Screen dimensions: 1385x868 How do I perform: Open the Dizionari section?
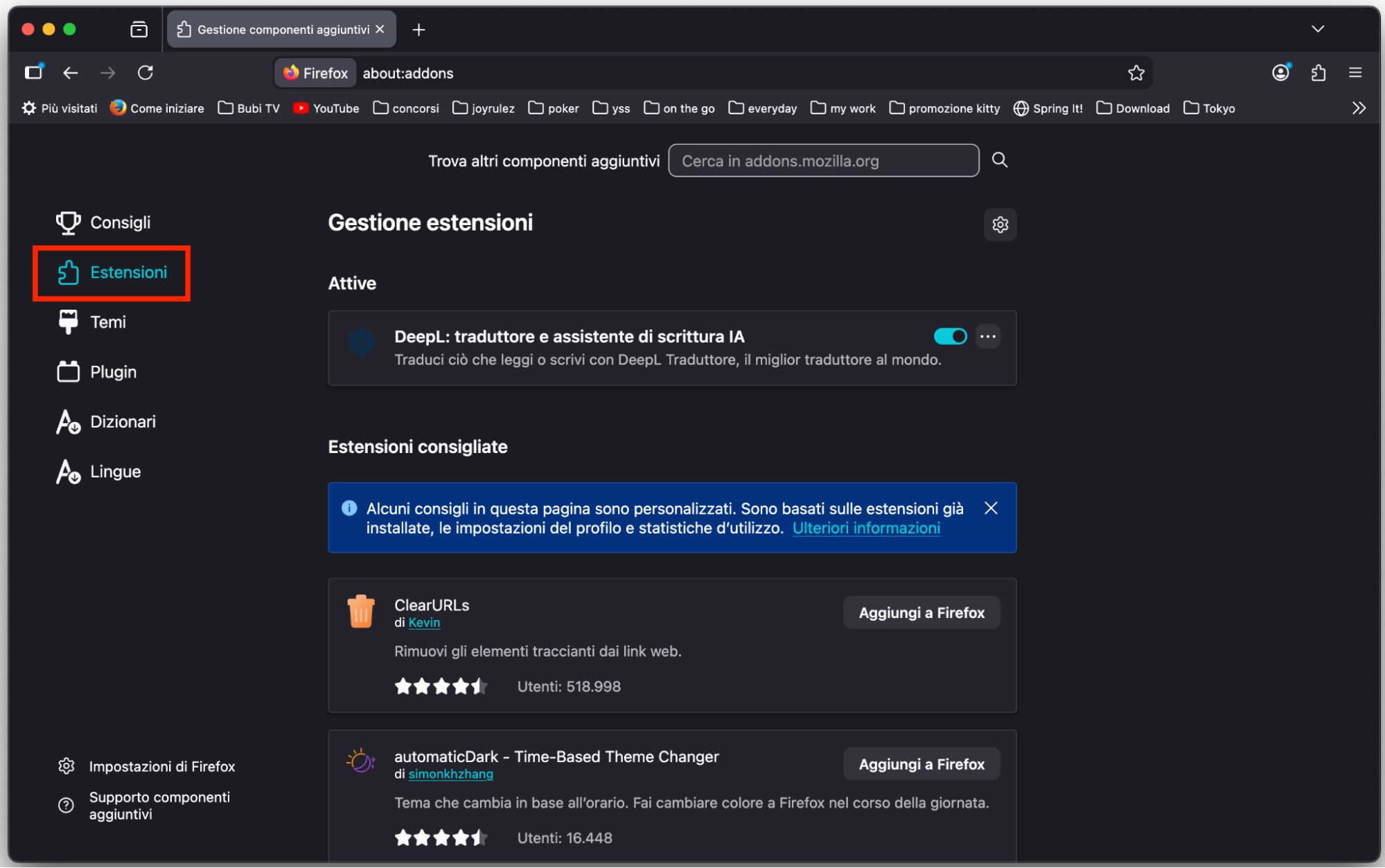(123, 421)
